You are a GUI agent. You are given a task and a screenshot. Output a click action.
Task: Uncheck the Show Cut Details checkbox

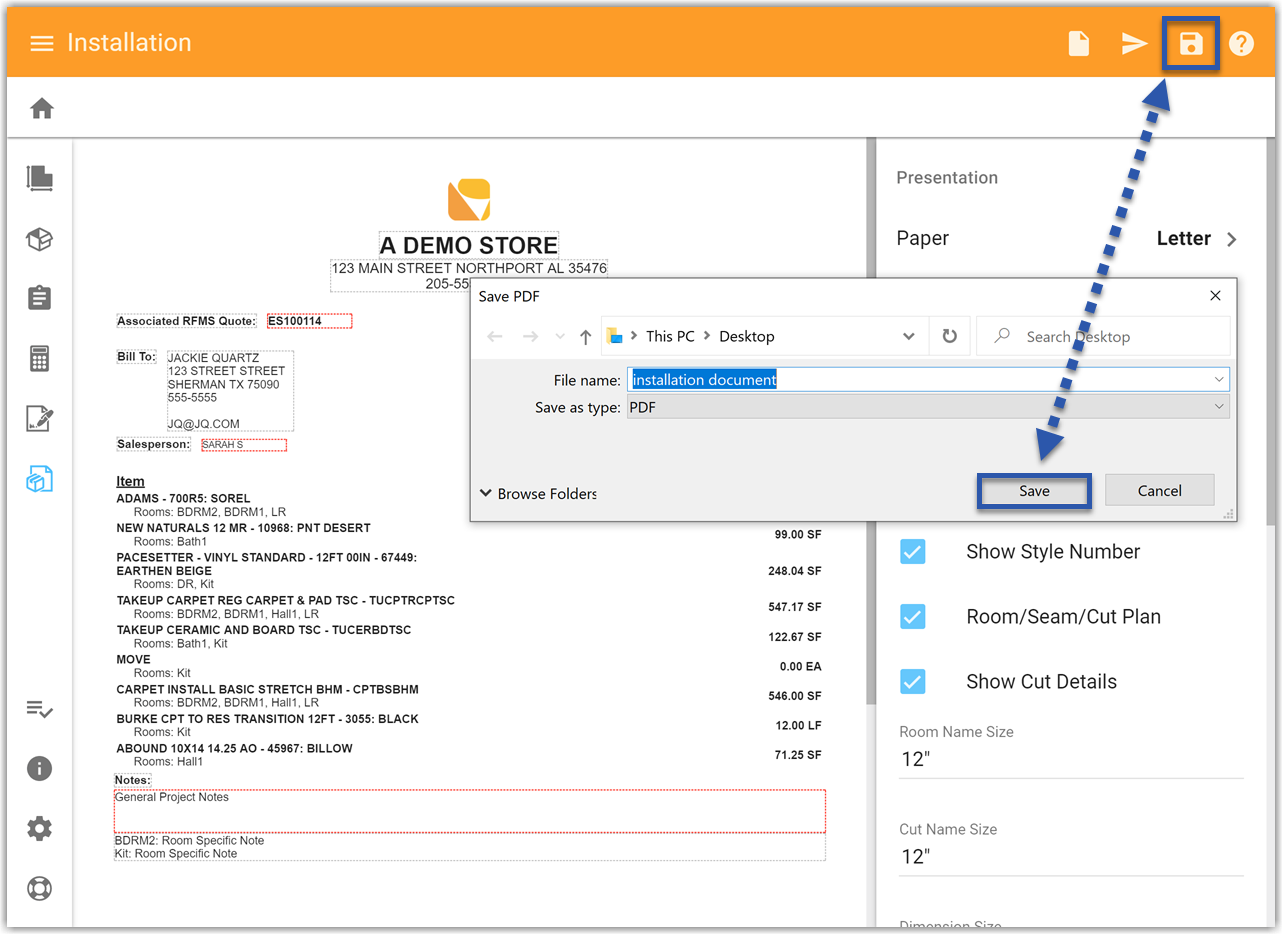[912, 682]
